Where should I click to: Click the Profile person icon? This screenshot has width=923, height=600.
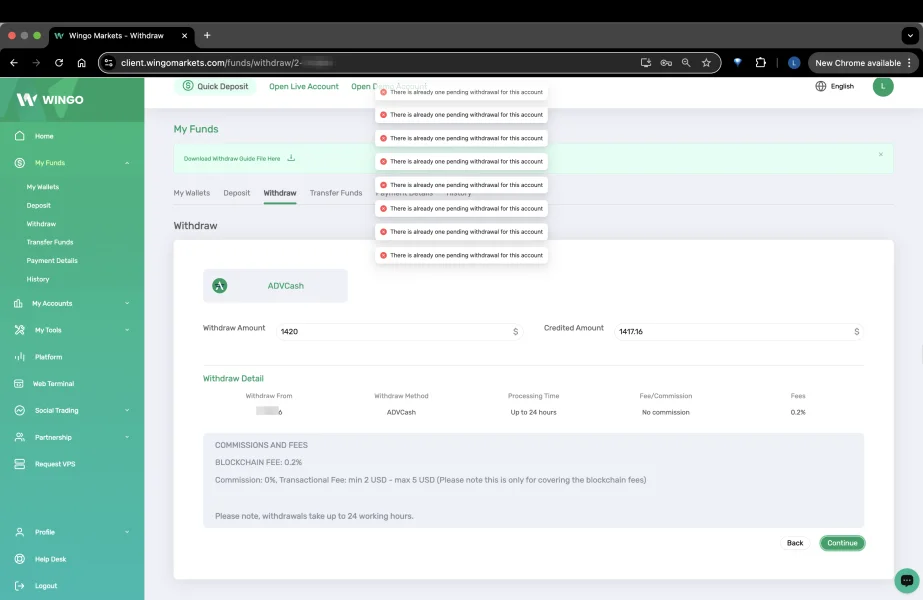[x=19, y=532]
